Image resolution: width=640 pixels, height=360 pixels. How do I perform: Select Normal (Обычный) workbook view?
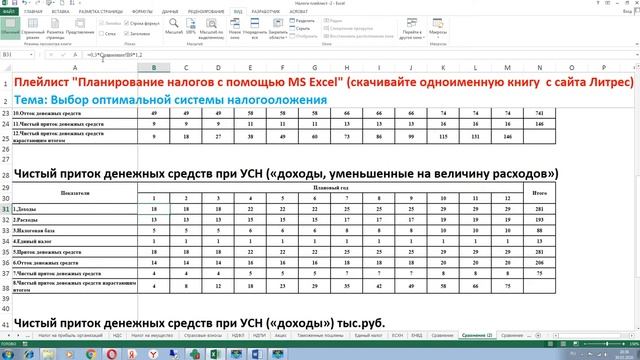pos(10,29)
